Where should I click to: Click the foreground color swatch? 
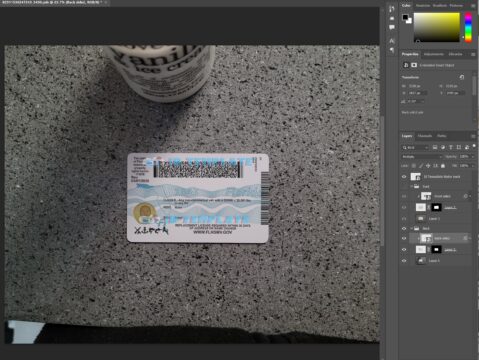(x=405, y=17)
